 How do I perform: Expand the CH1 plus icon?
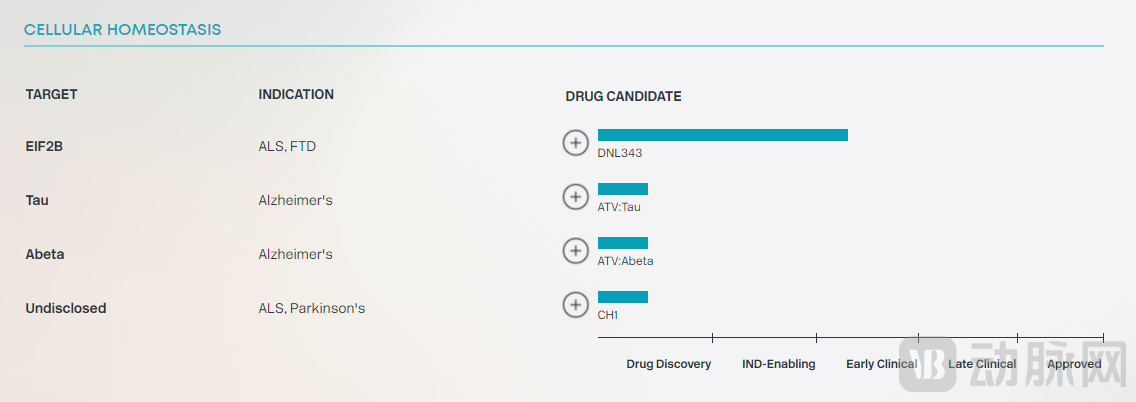[x=575, y=304]
